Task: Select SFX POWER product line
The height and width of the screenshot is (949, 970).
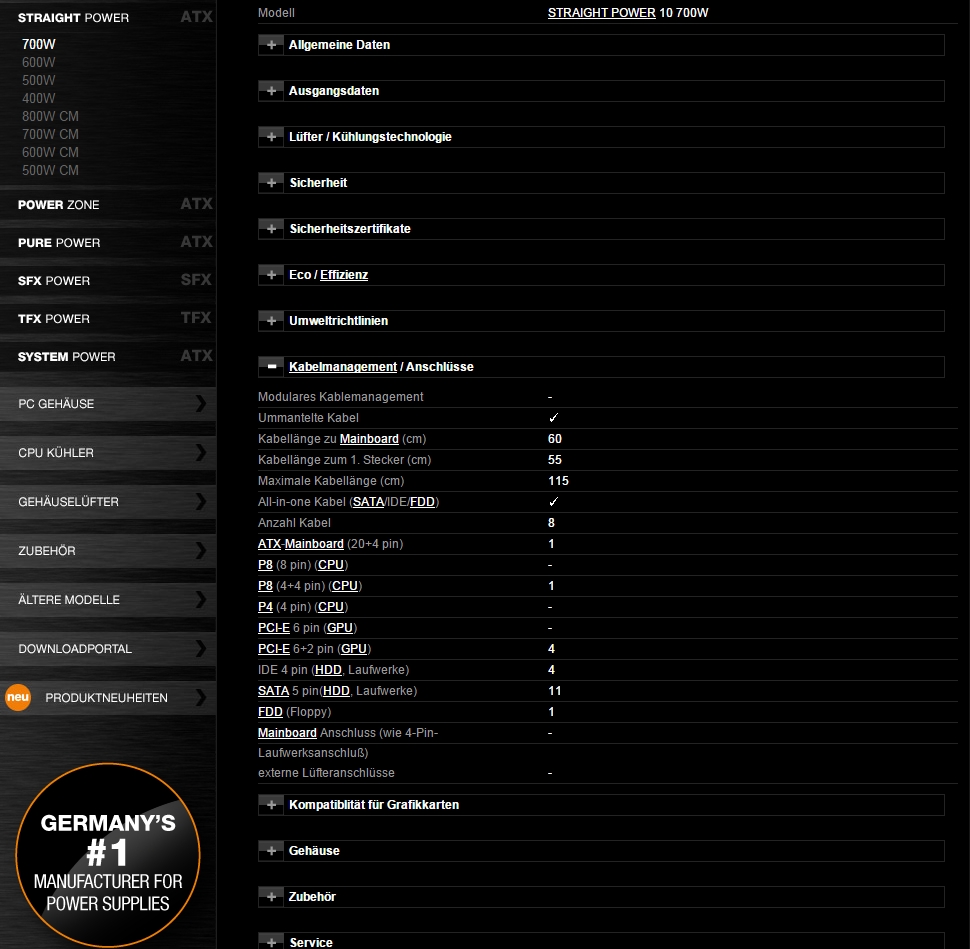Action: pyautogui.click(x=54, y=281)
